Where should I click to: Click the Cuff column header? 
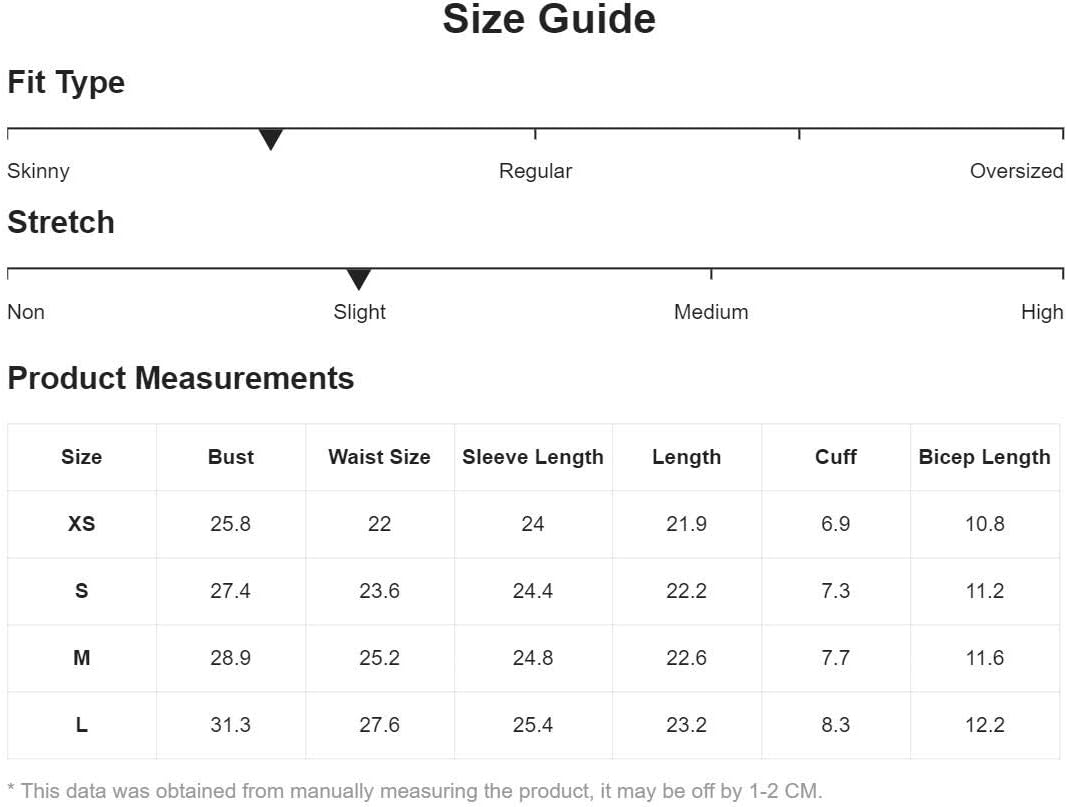pos(836,457)
